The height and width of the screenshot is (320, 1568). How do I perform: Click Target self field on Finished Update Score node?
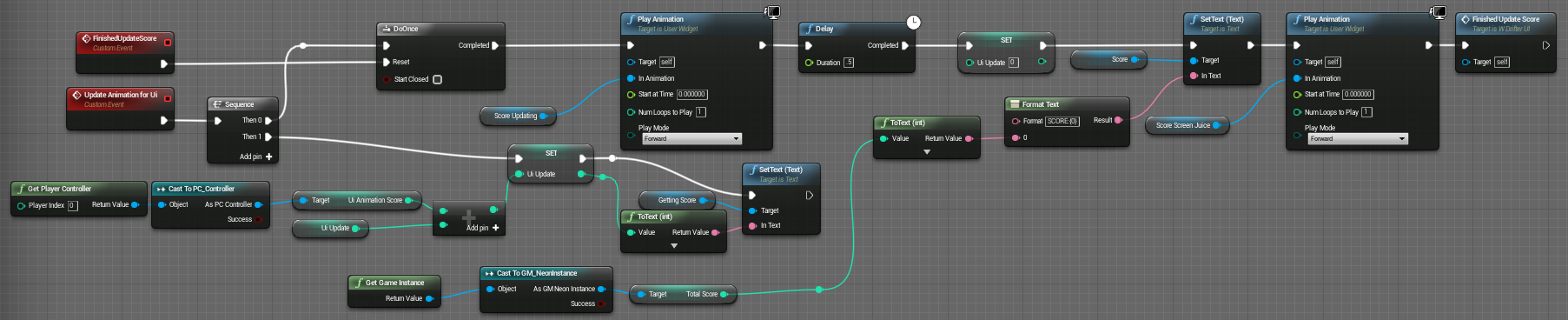[x=1502, y=62]
